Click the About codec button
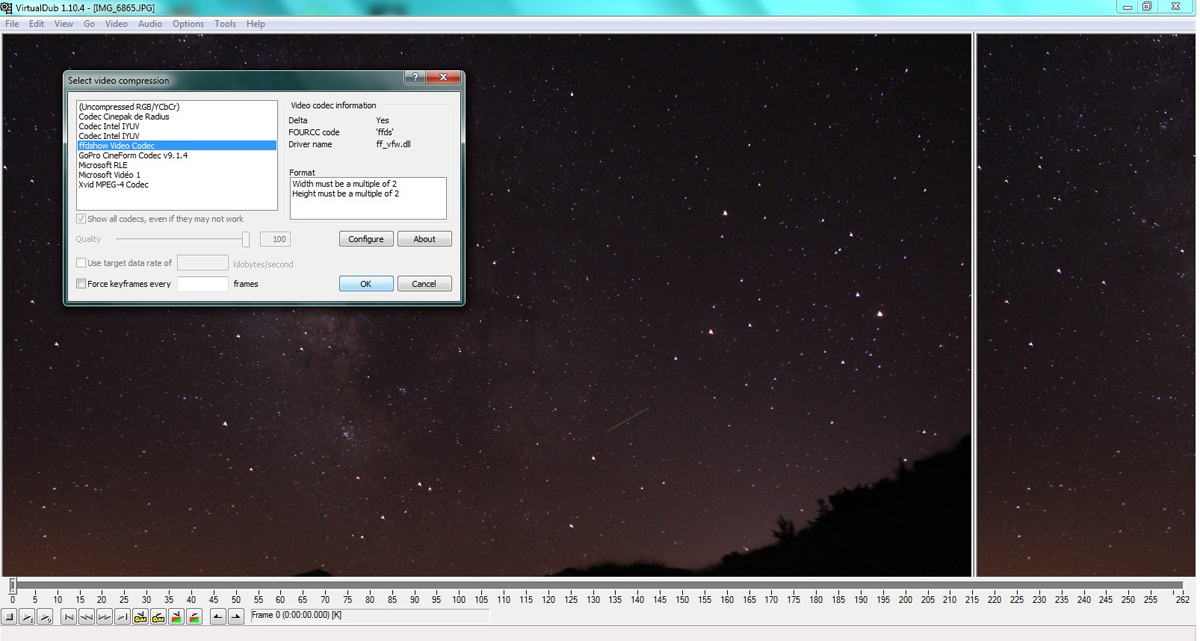Screen dimensions: 1200x641 425,239
